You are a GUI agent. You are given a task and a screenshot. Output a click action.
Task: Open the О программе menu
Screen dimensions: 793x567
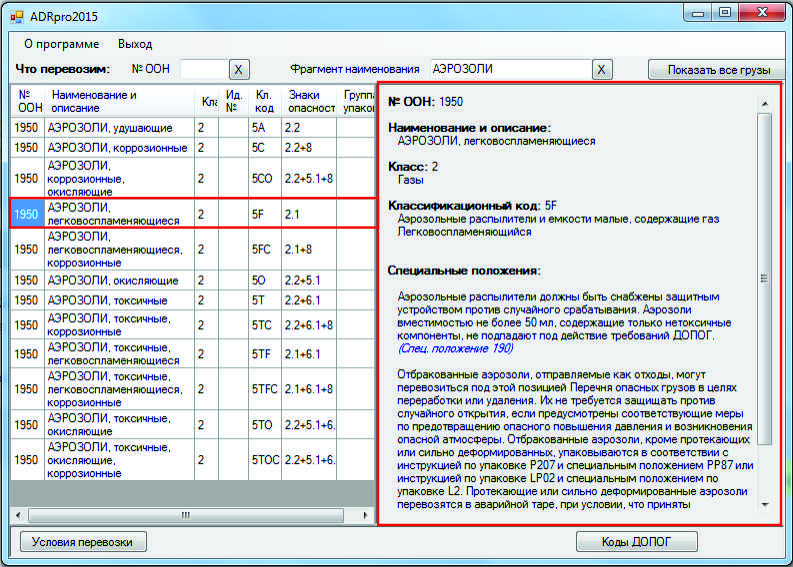[61, 44]
